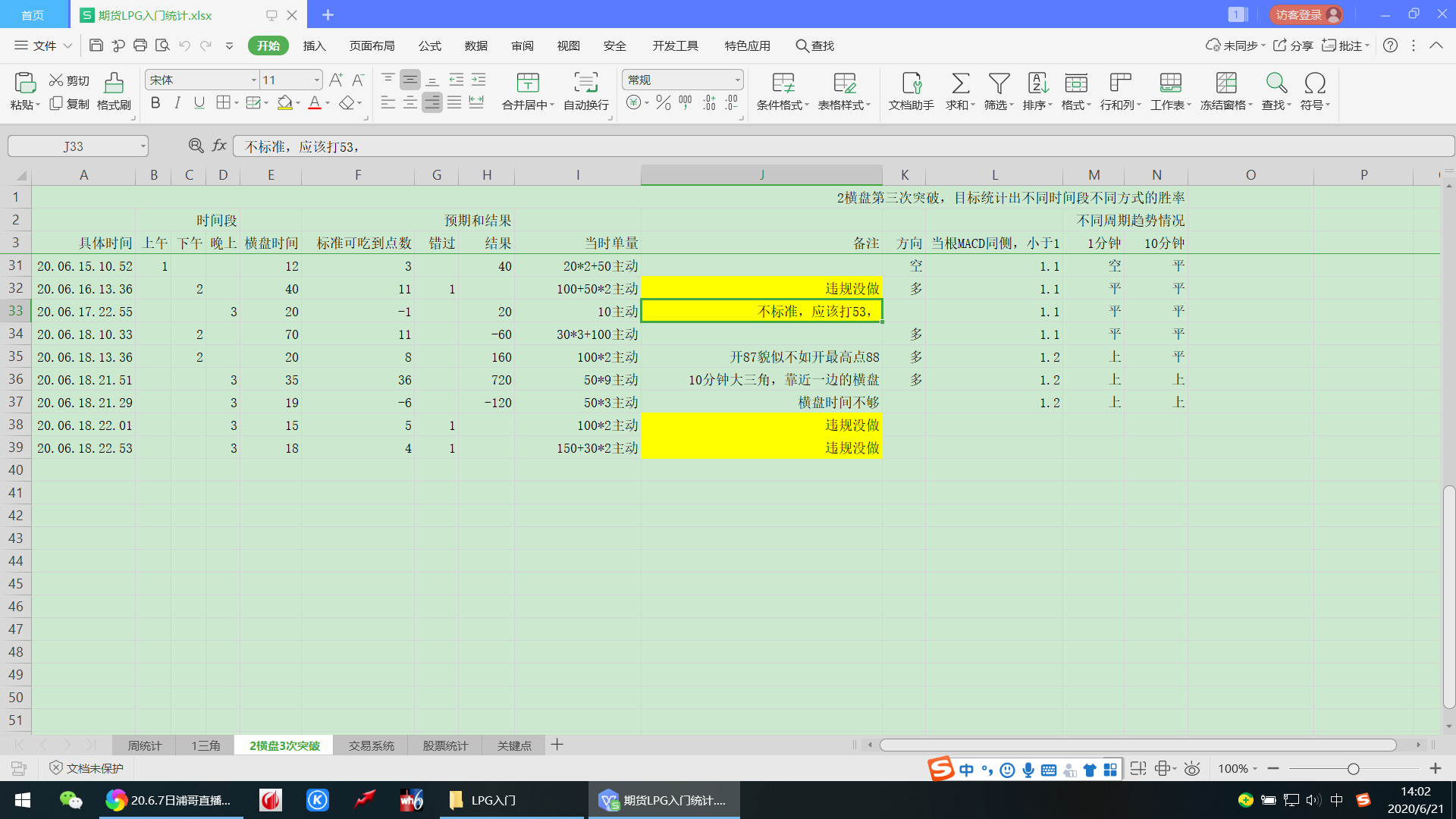Open number format dropdown 常规

[x=737, y=80]
